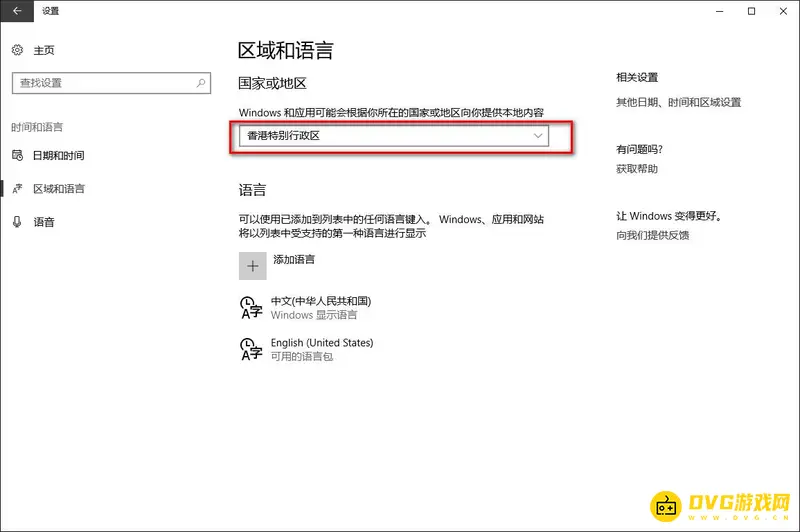The image size is (800, 532).
Task: Click the Chinese language icon
Action: tap(251, 307)
